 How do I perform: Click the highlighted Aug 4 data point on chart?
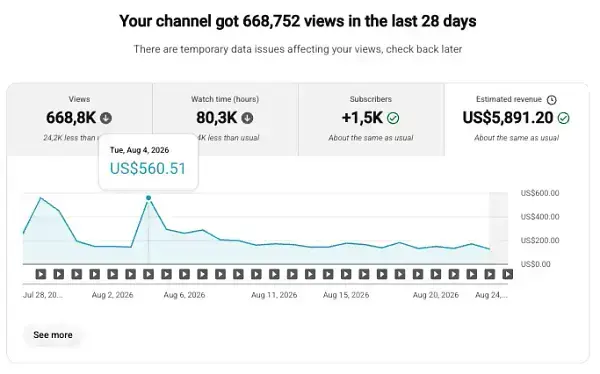(x=148, y=198)
